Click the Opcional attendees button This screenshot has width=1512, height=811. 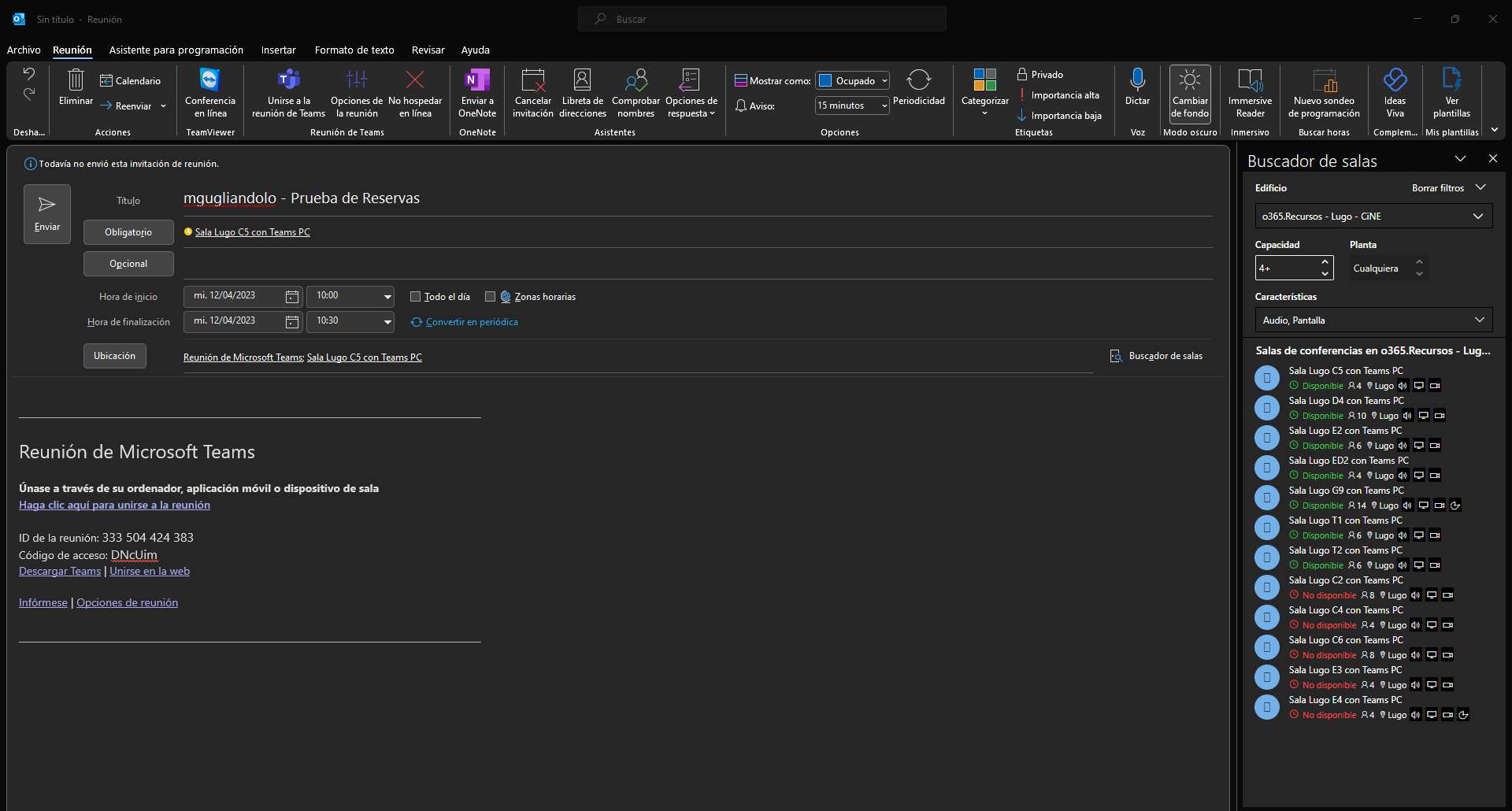pos(128,264)
